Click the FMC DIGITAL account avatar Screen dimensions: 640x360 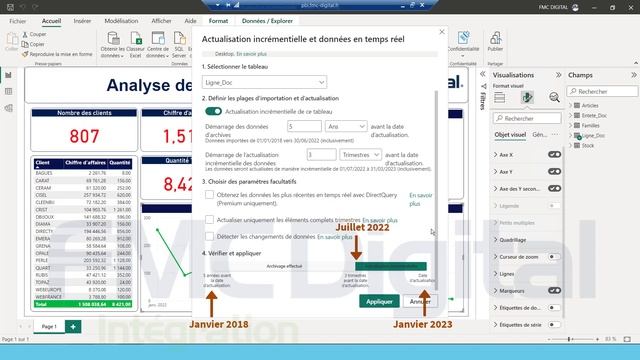click(576, 7)
